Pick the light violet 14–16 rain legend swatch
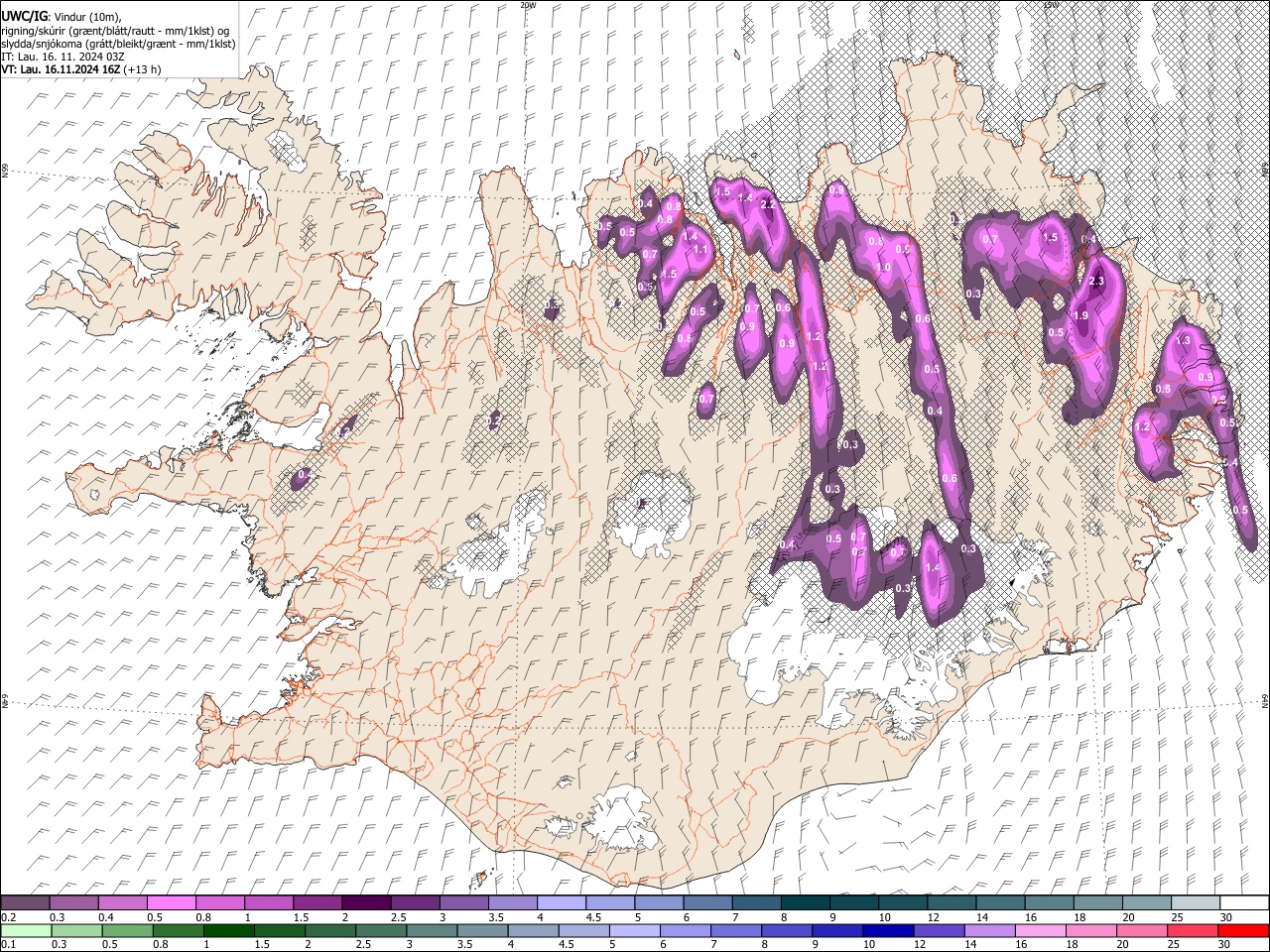 click(x=990, y=930)
